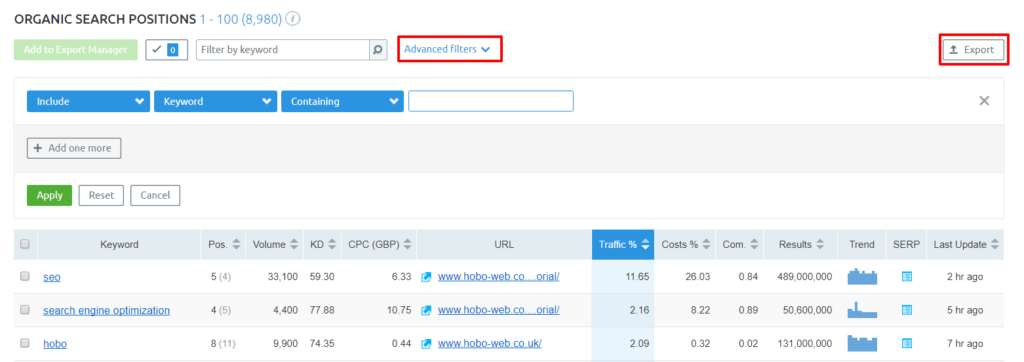Reset the advanced filter
This screenshot has width=1024, height=362.
click(101, 195)
